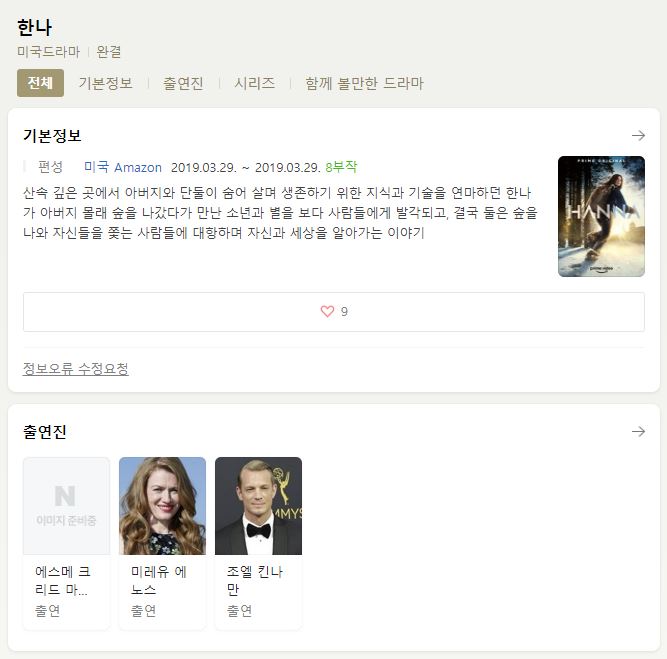Click the 에스메 크리드 마... cast name
Image resolution: width=667 pixels, height=659 pixels.
(x=63, y=580)
